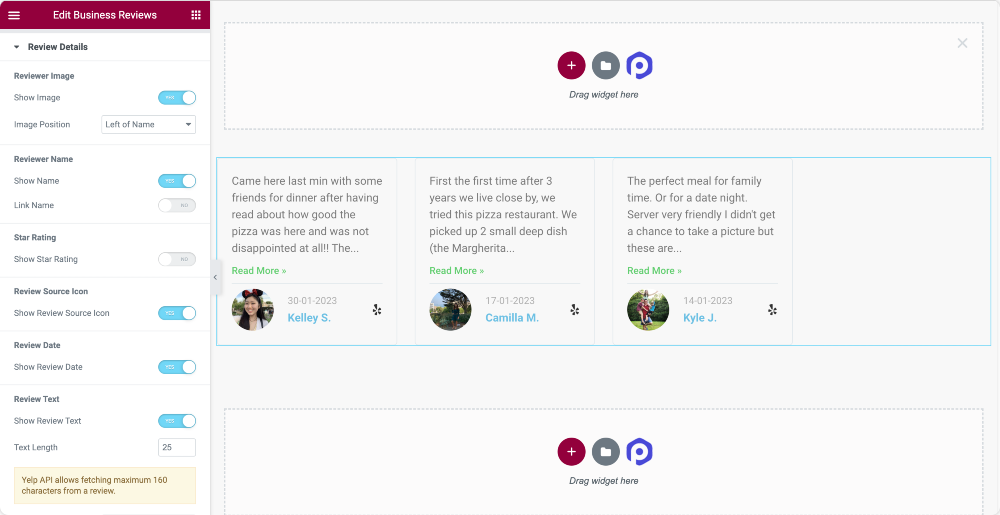The width and height of the screenshot is (1000, 515).
Task: Click the top PowerPack templates icon
Action: [639, 66]
